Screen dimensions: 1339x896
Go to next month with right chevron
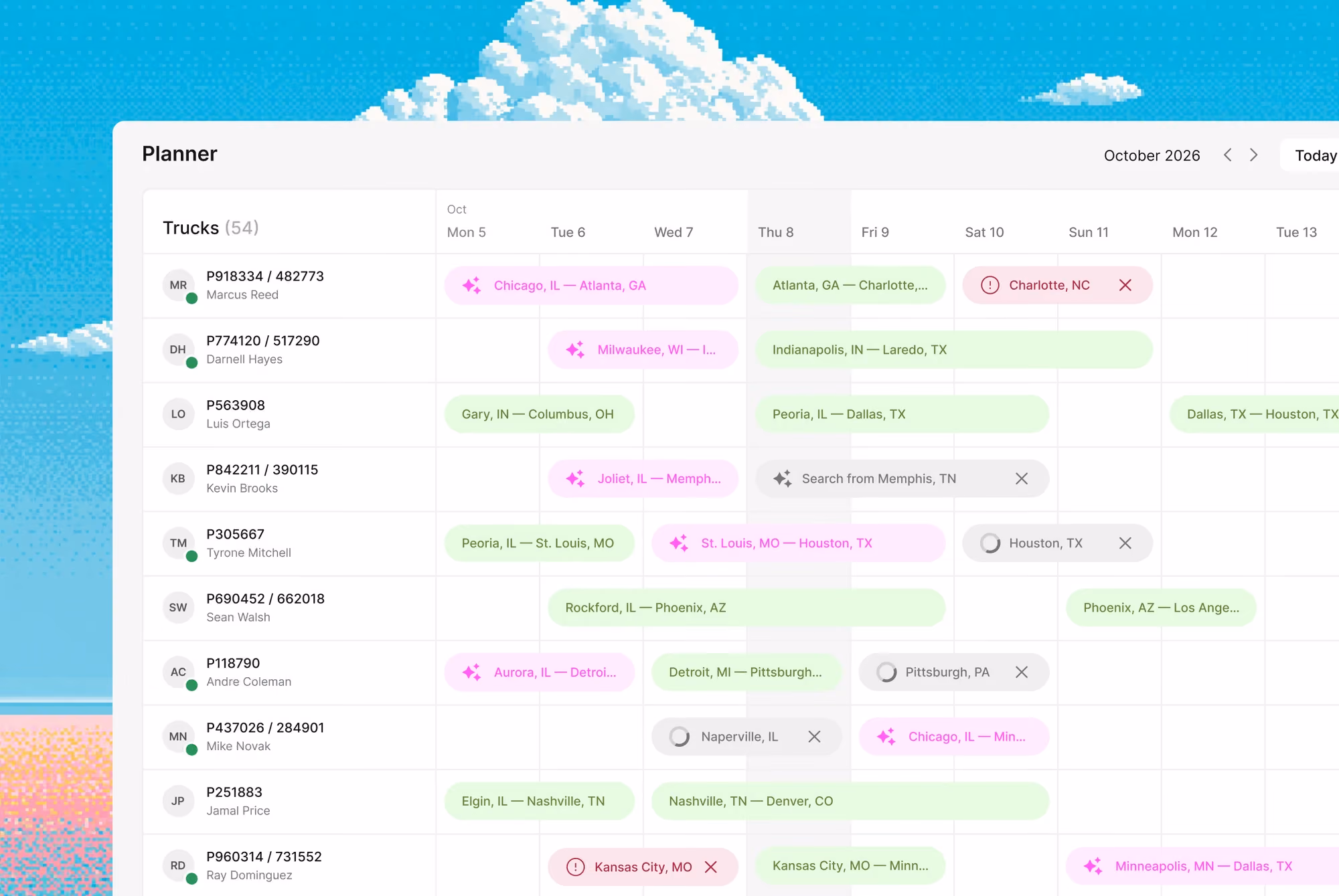pos(1253,155)
